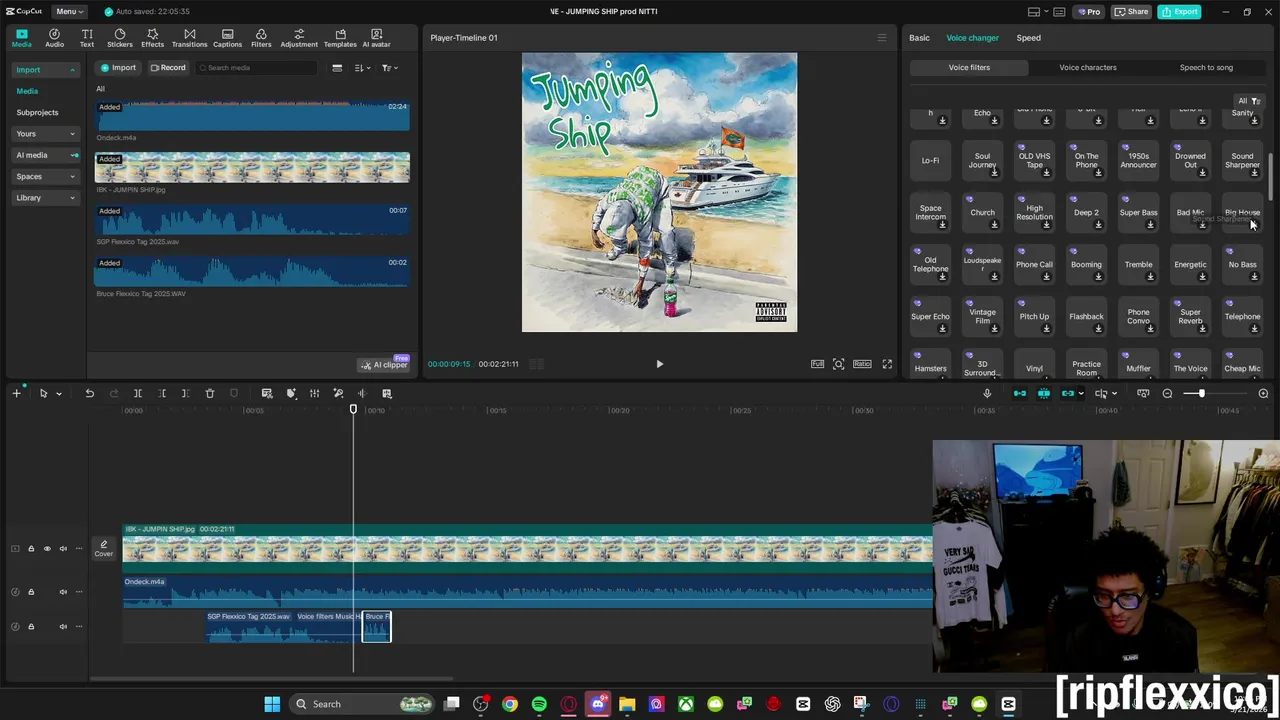Open Player-Timeline hamburger menu
Image resolution: width=1280 pixels, height=720 pixels.
(881, 38)
